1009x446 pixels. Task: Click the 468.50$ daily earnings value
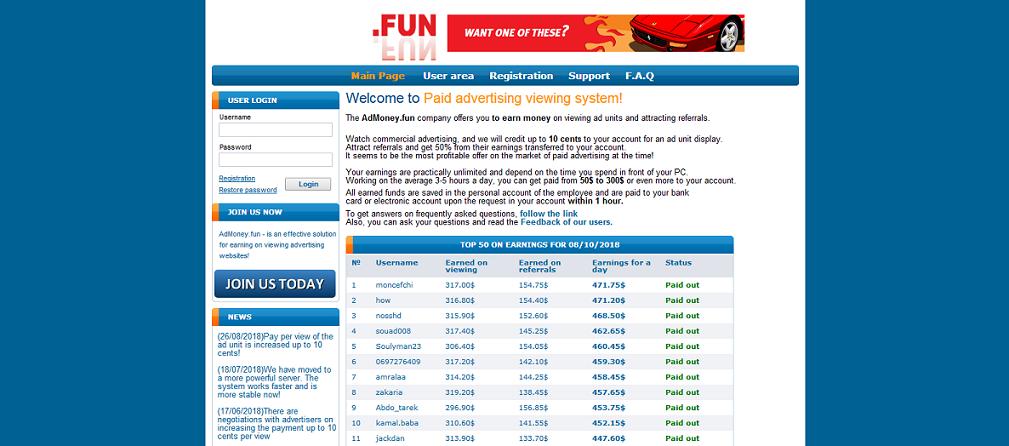click(x=609, y=316)
